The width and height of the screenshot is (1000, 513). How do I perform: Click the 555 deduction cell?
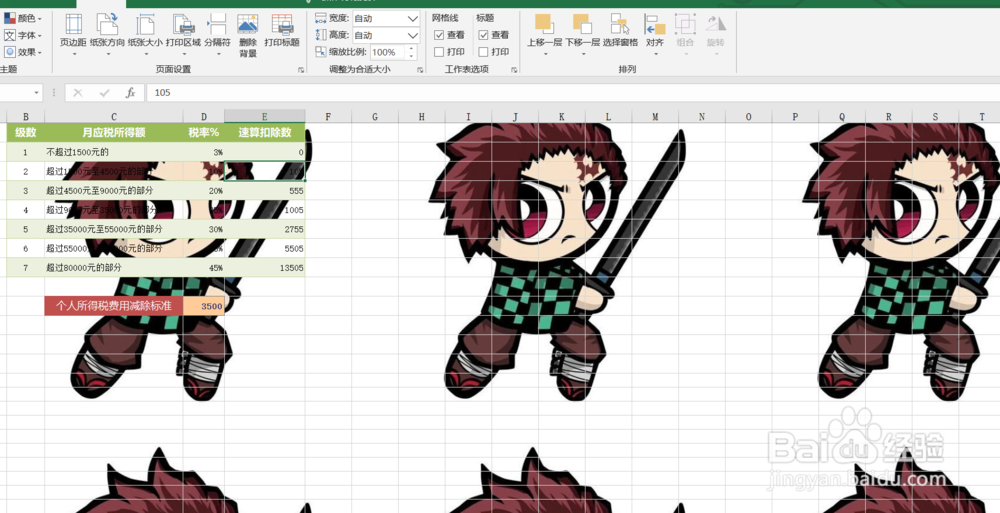tap(265, 191)
